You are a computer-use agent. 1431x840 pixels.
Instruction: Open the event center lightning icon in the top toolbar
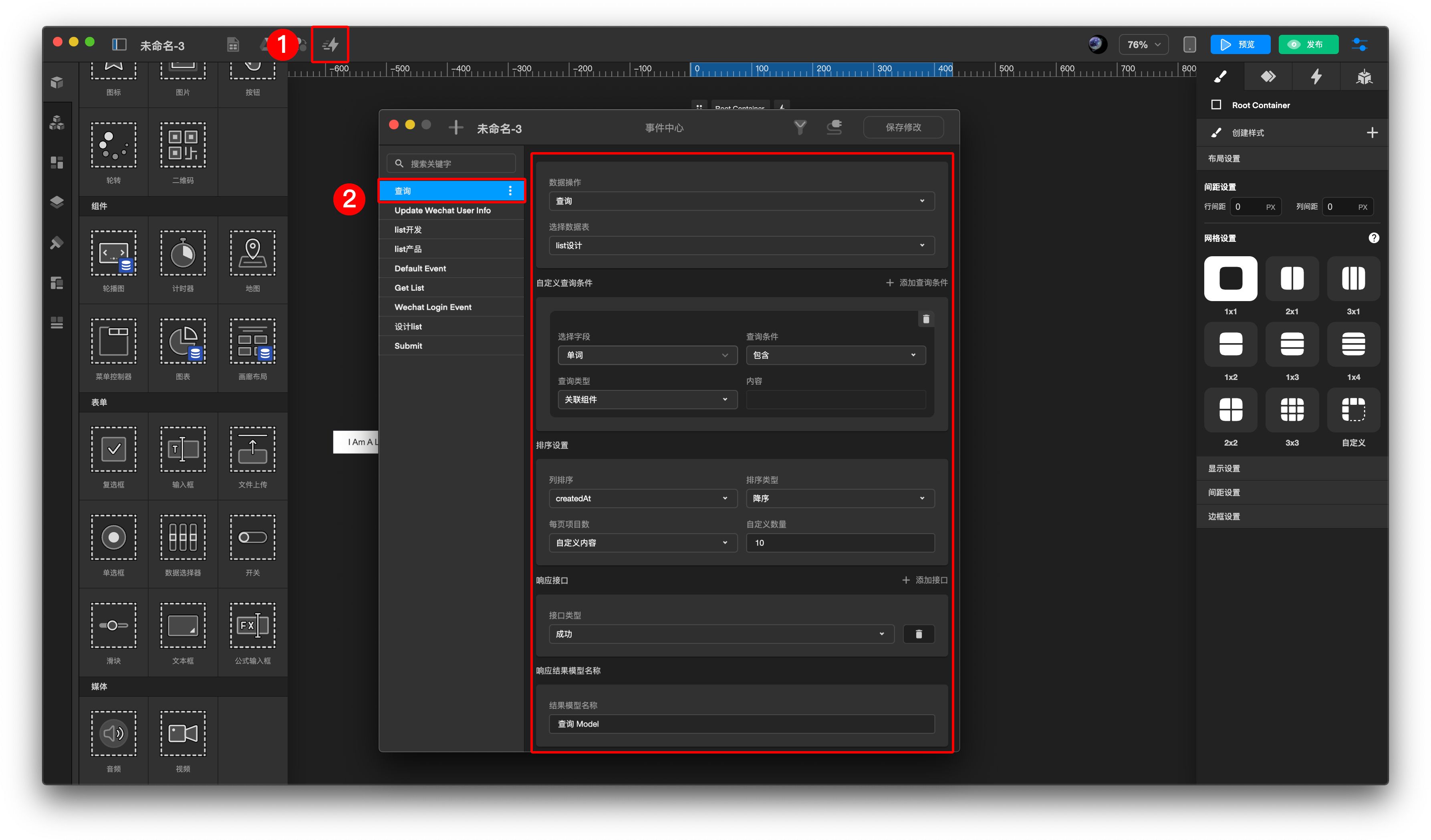pyautogui.click(x=330, y=44)
